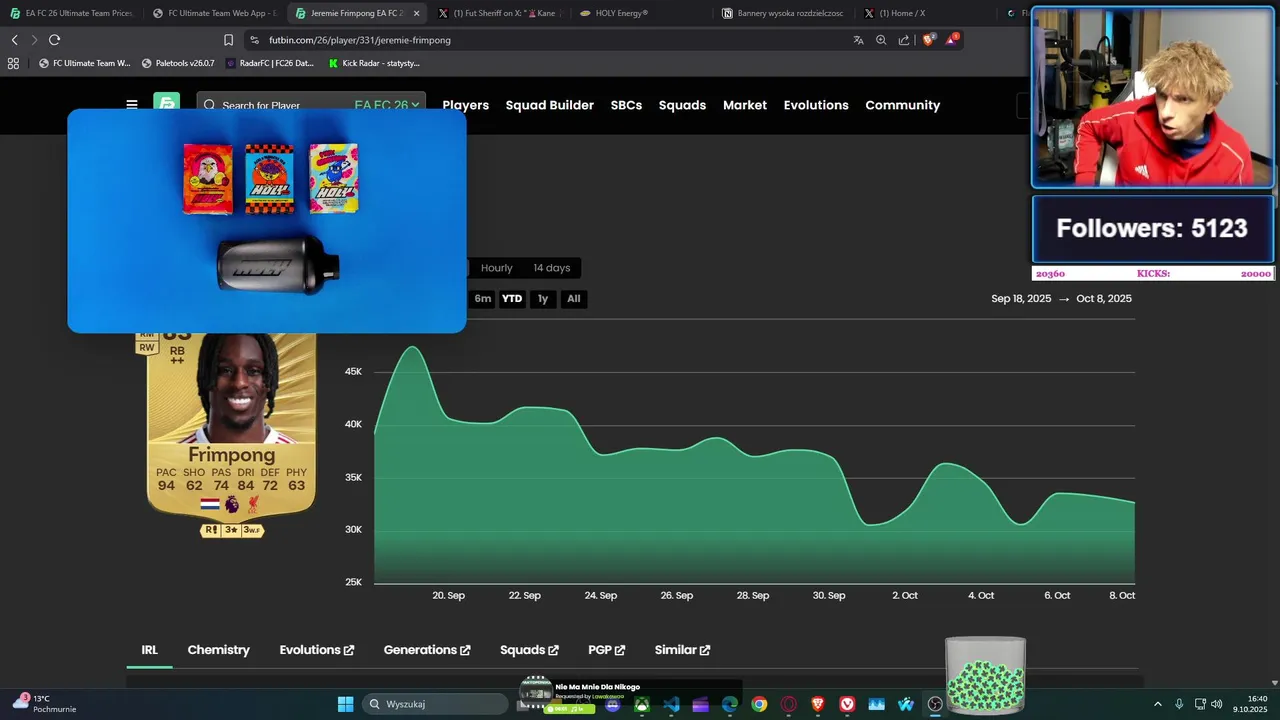Reload the Futbin page

54,40
